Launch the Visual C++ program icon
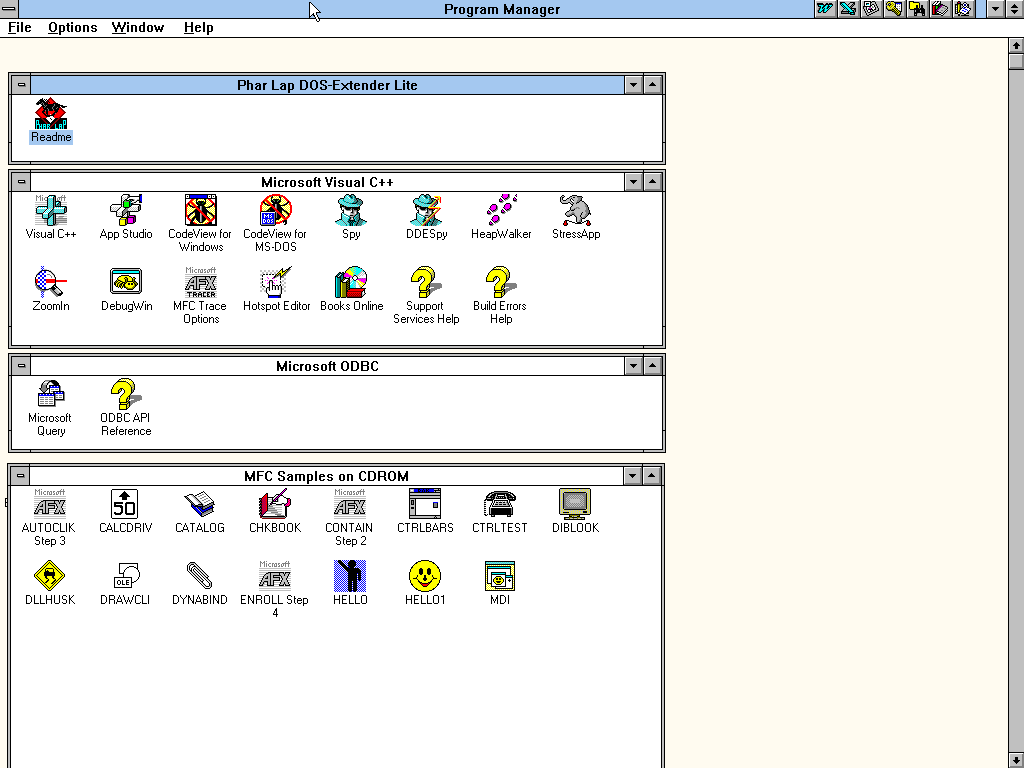The image size is (1024, 768). coord(51,210)
